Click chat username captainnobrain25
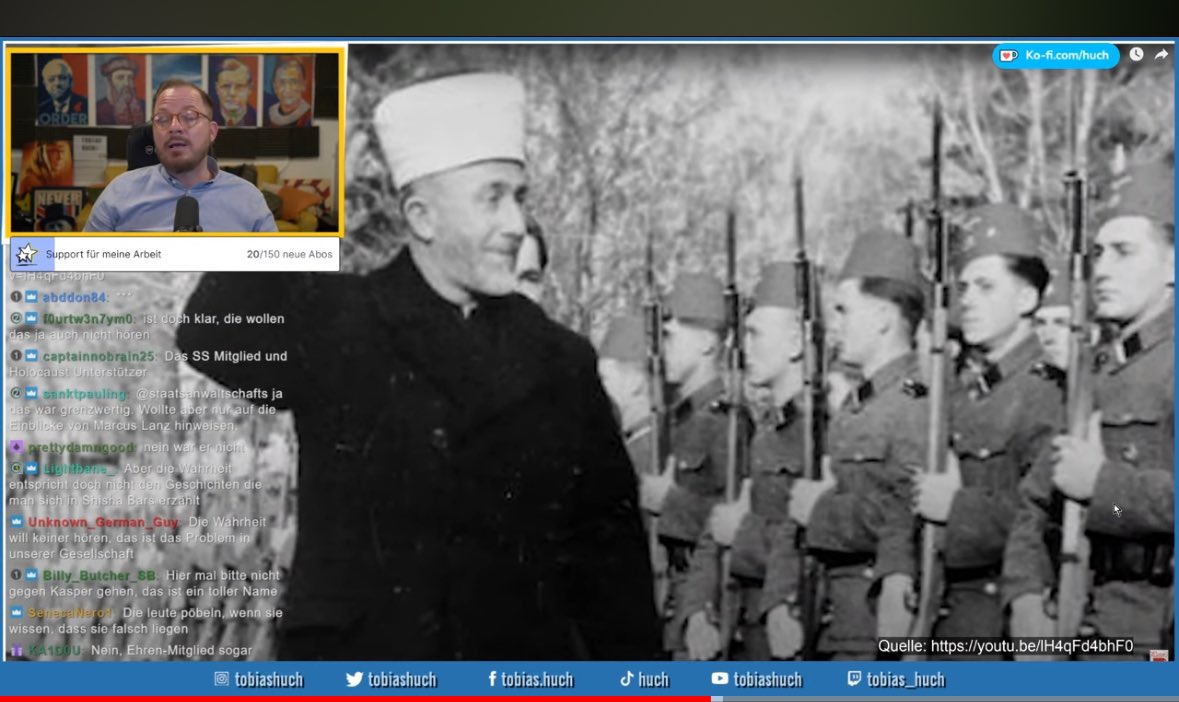Screen dimensions: 1179x702 (99, 356)
